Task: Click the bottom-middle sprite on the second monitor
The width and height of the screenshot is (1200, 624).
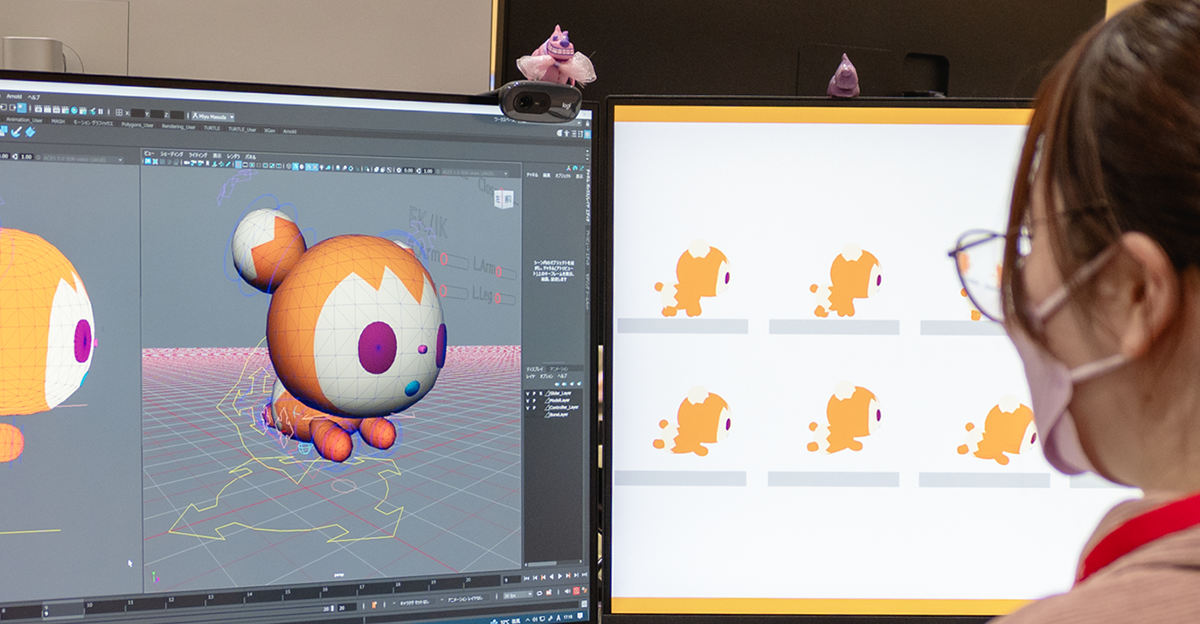Action: tap(844, 419)
